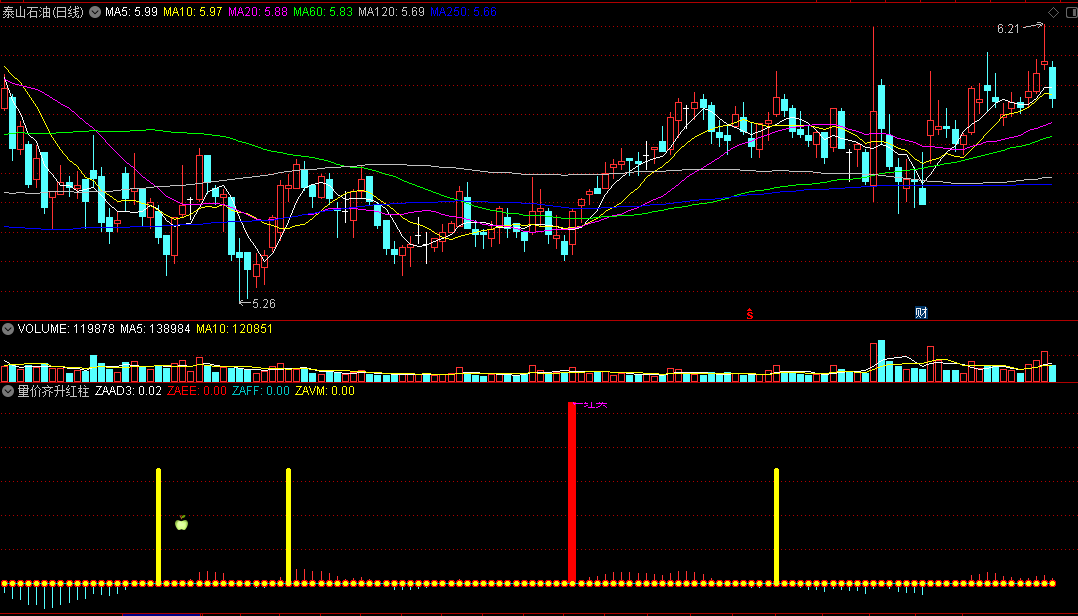Click the tallest volume bar near the right
The image size is (1078, 616).
click(881, 361)
